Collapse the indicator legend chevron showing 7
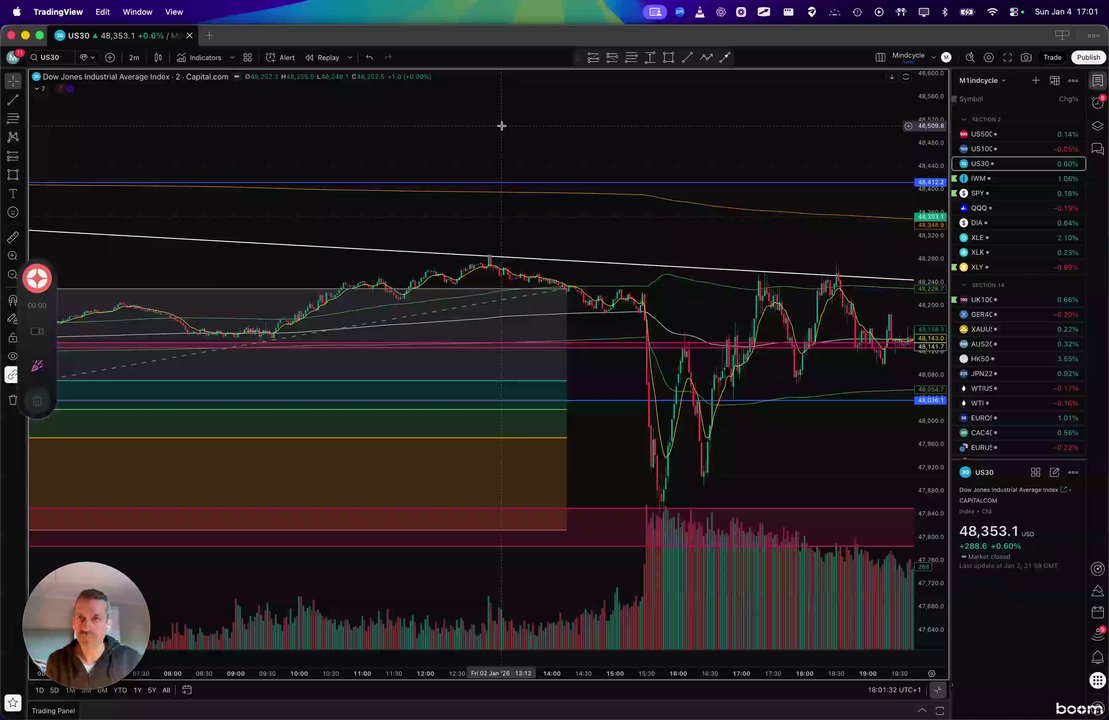The width and height of the screenshot is (1109, 720). point(40,88)
